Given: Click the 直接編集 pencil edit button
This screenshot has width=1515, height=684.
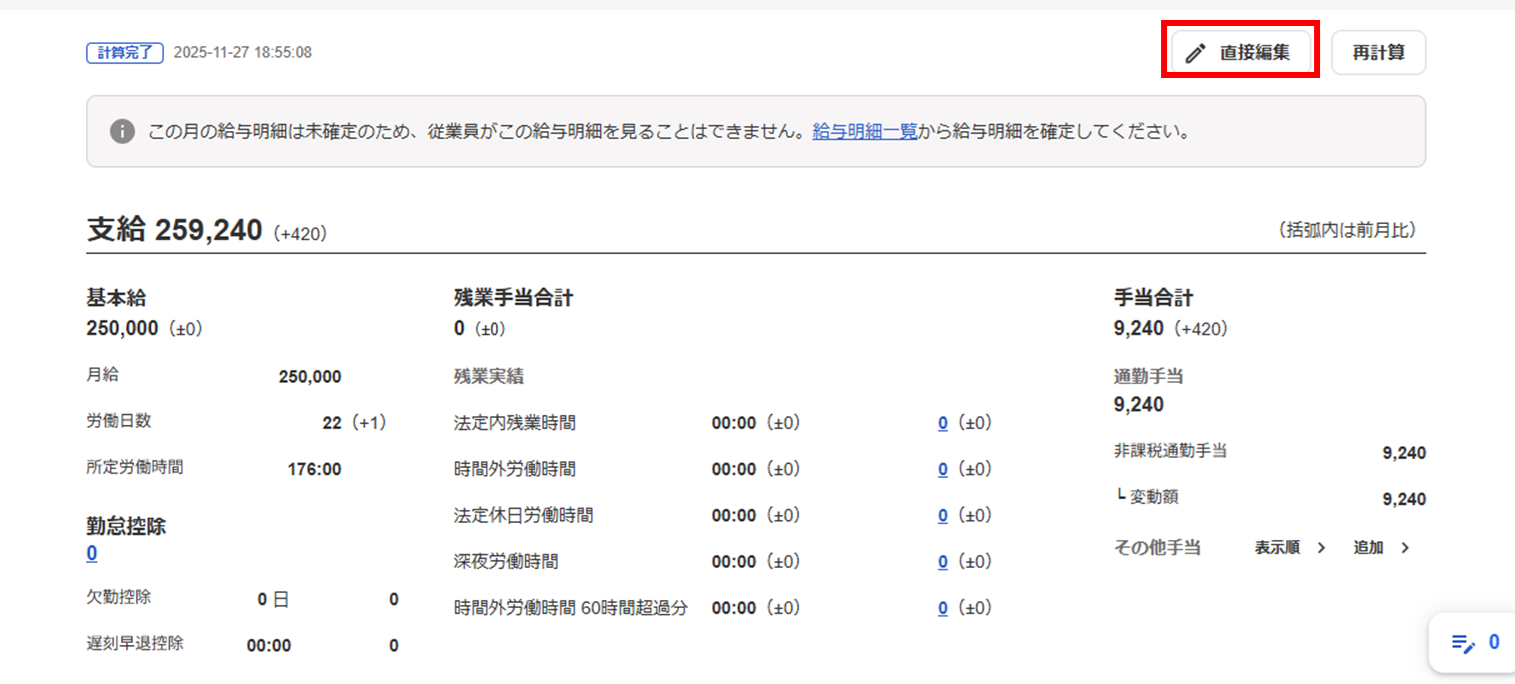Looking at the screenshot, I should tap(1239, 53).
